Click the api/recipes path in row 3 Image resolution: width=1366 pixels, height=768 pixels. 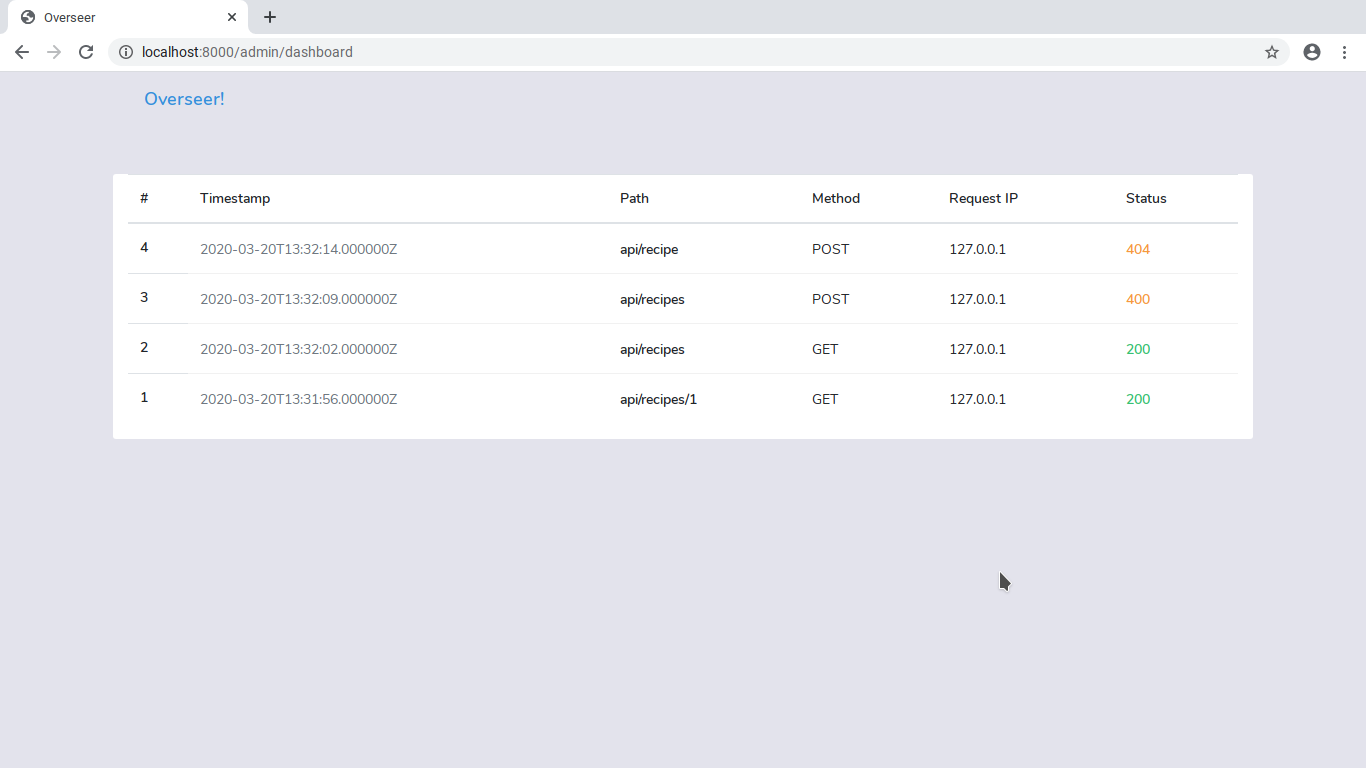click(652, 299)
